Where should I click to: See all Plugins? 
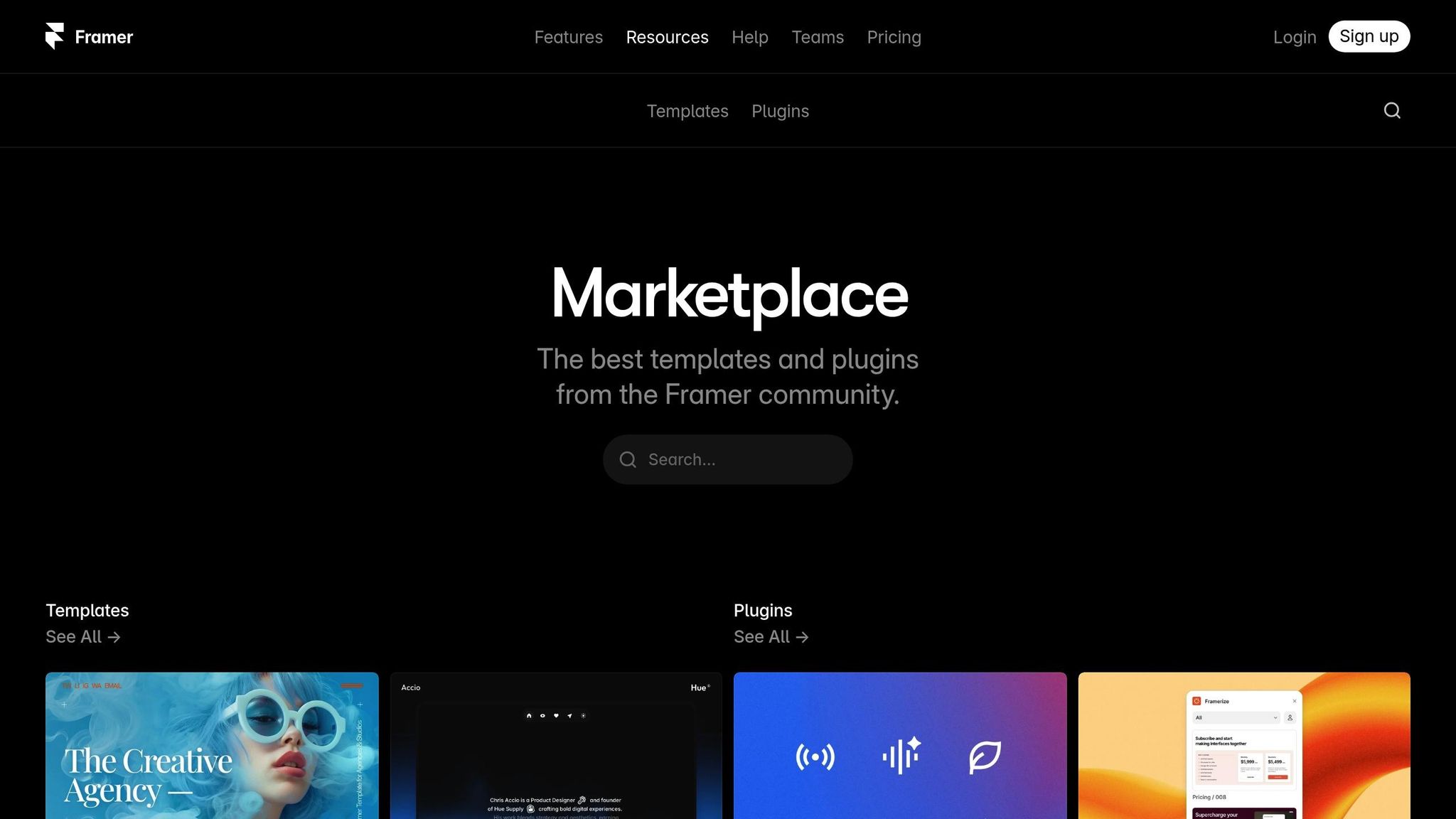[x=771, y=637]
